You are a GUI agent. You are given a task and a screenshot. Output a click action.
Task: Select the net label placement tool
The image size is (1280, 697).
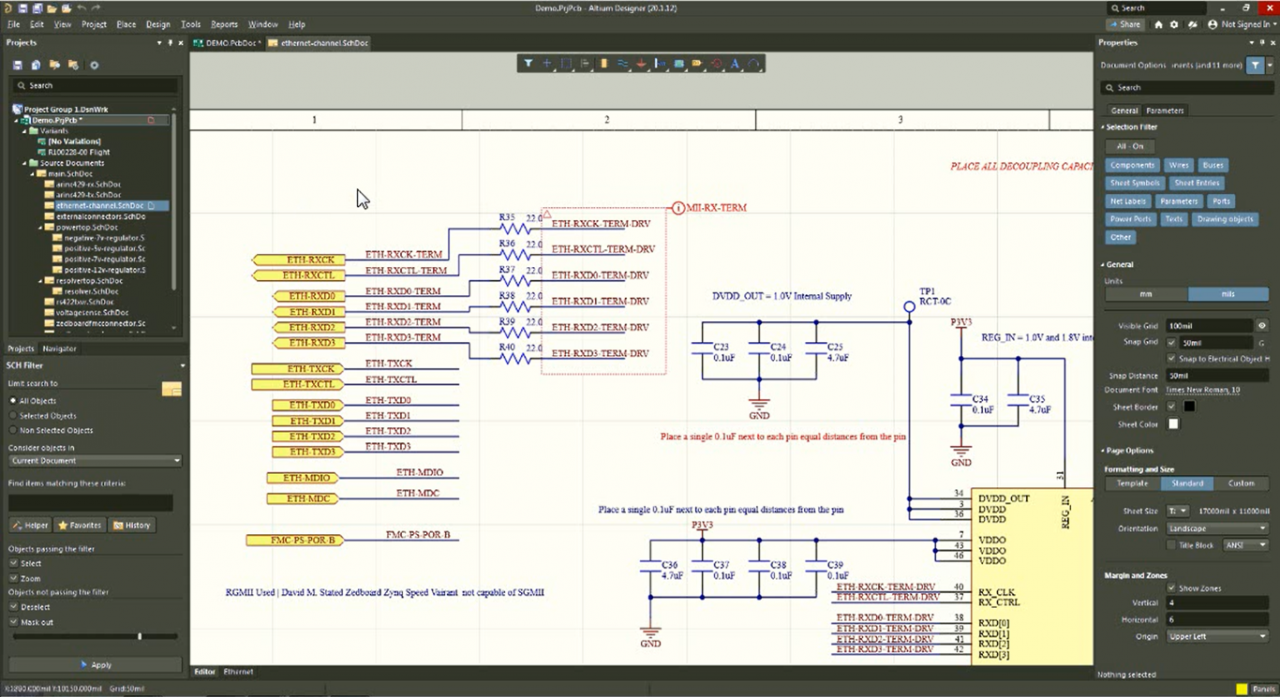(x=660, y=63)
